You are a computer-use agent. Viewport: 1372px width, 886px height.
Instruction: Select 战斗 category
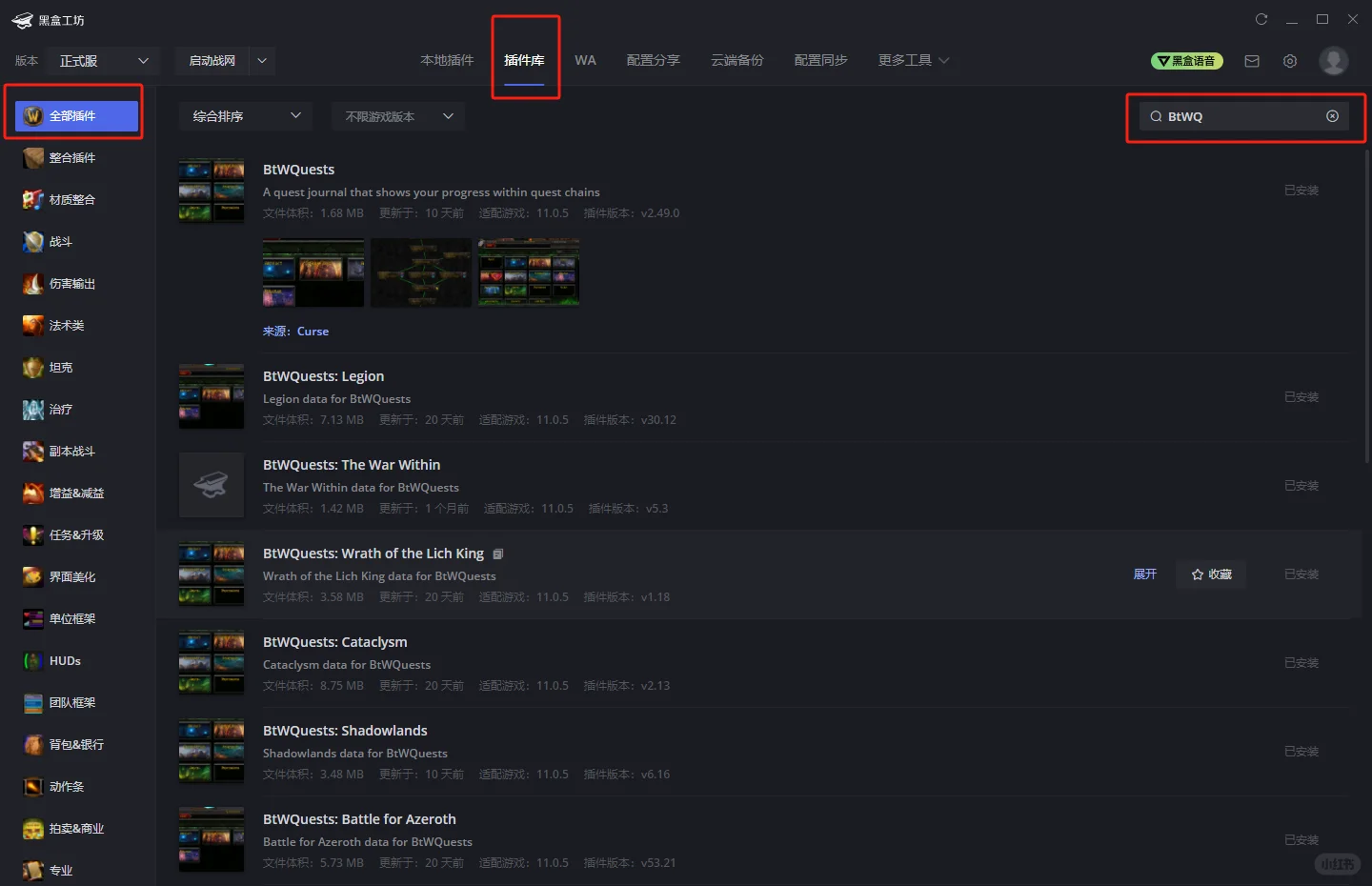[x=77, y=242]
